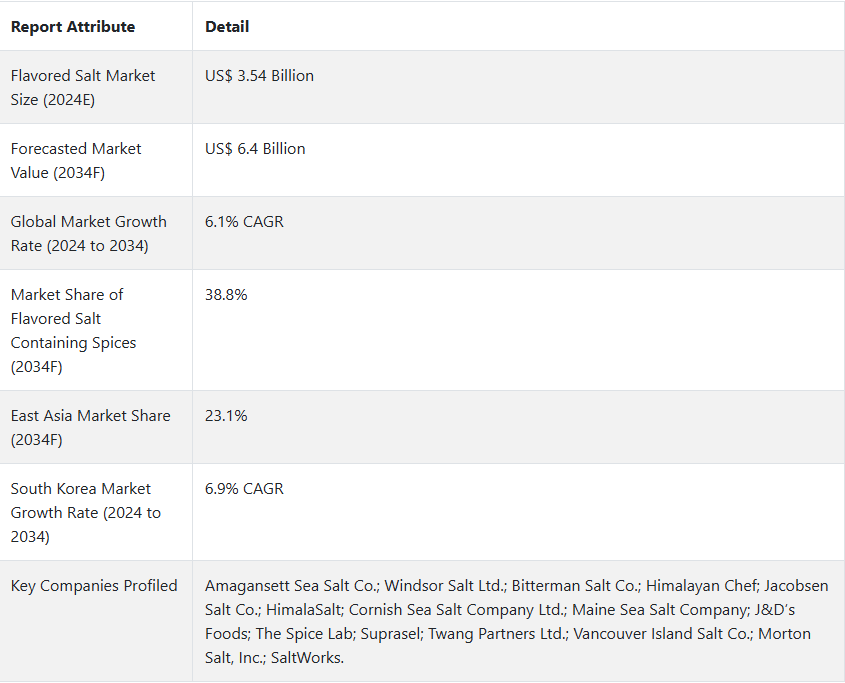
Task: Select the 23.1% East Asia value
Action: coord(226,416)
